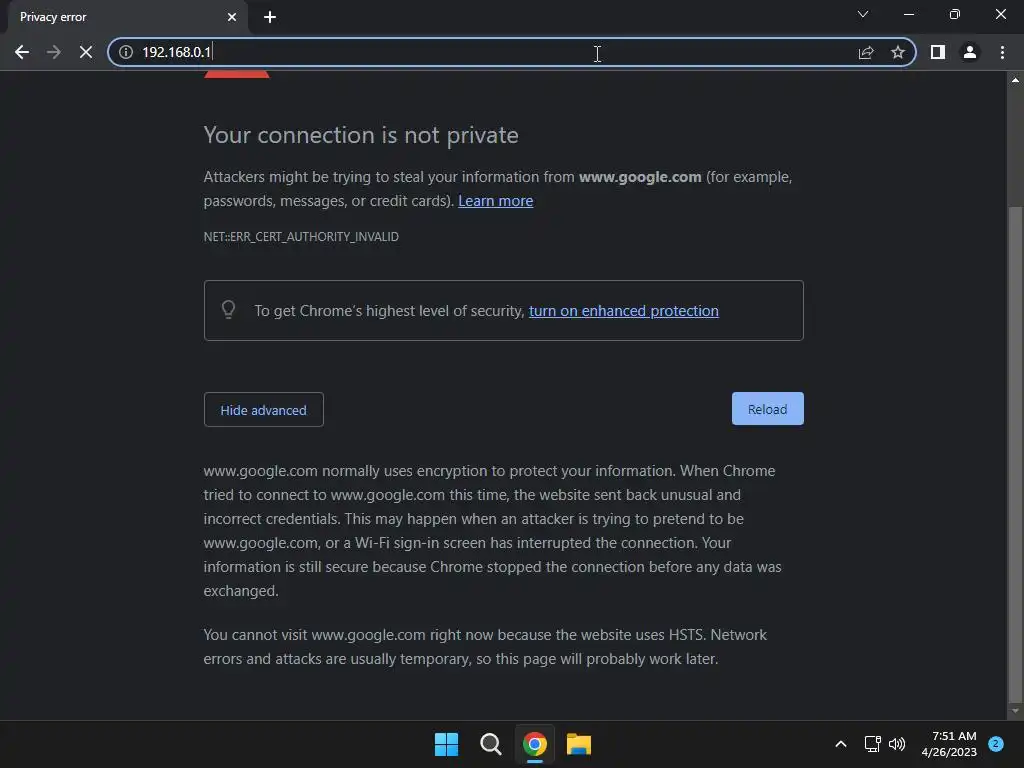1024x768 pixels.
Task: Open Chrome's three-dot menu
Action: tap(1002, 52)
